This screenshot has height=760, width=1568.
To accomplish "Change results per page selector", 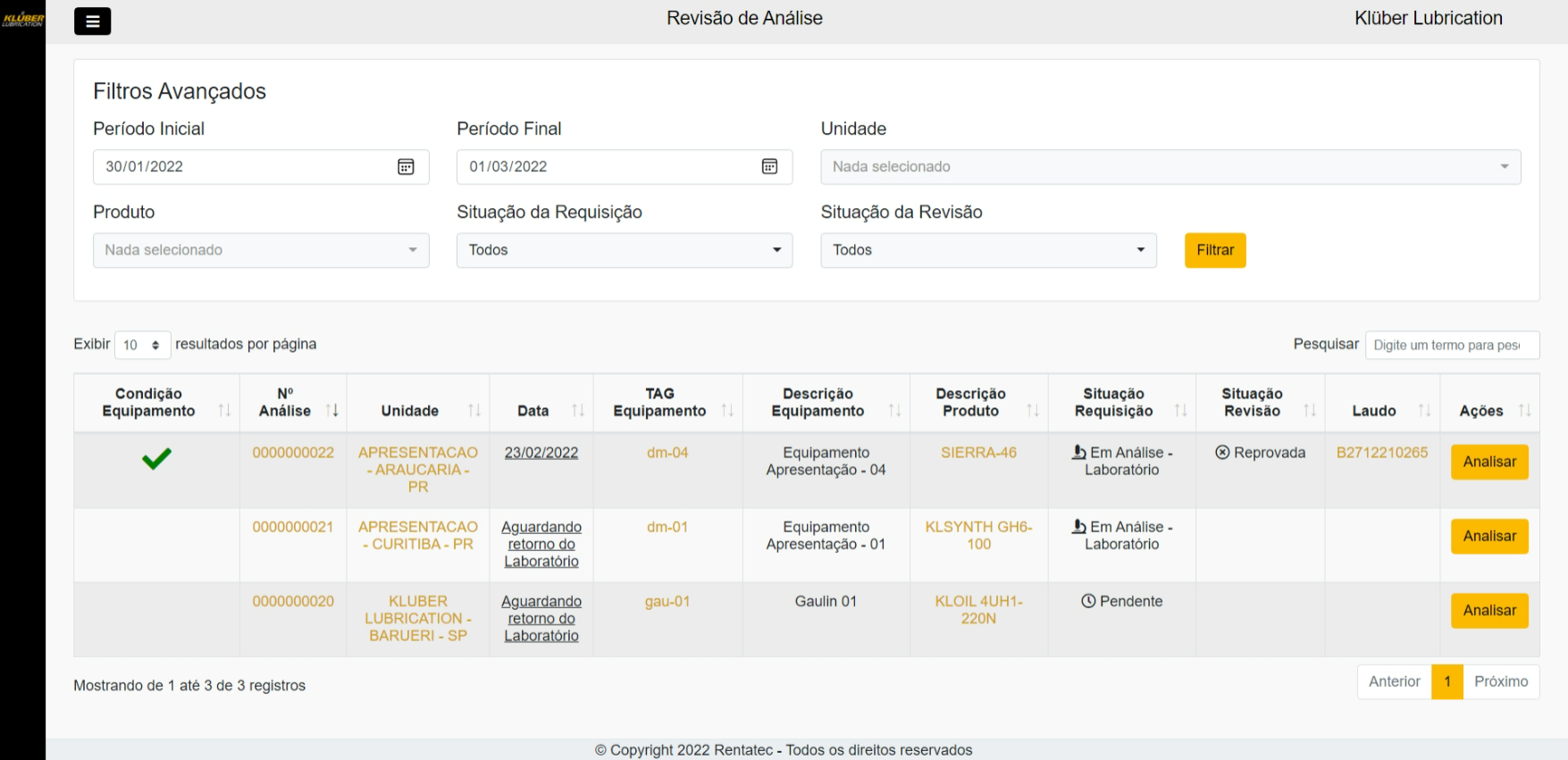I will tap(142, 346).
